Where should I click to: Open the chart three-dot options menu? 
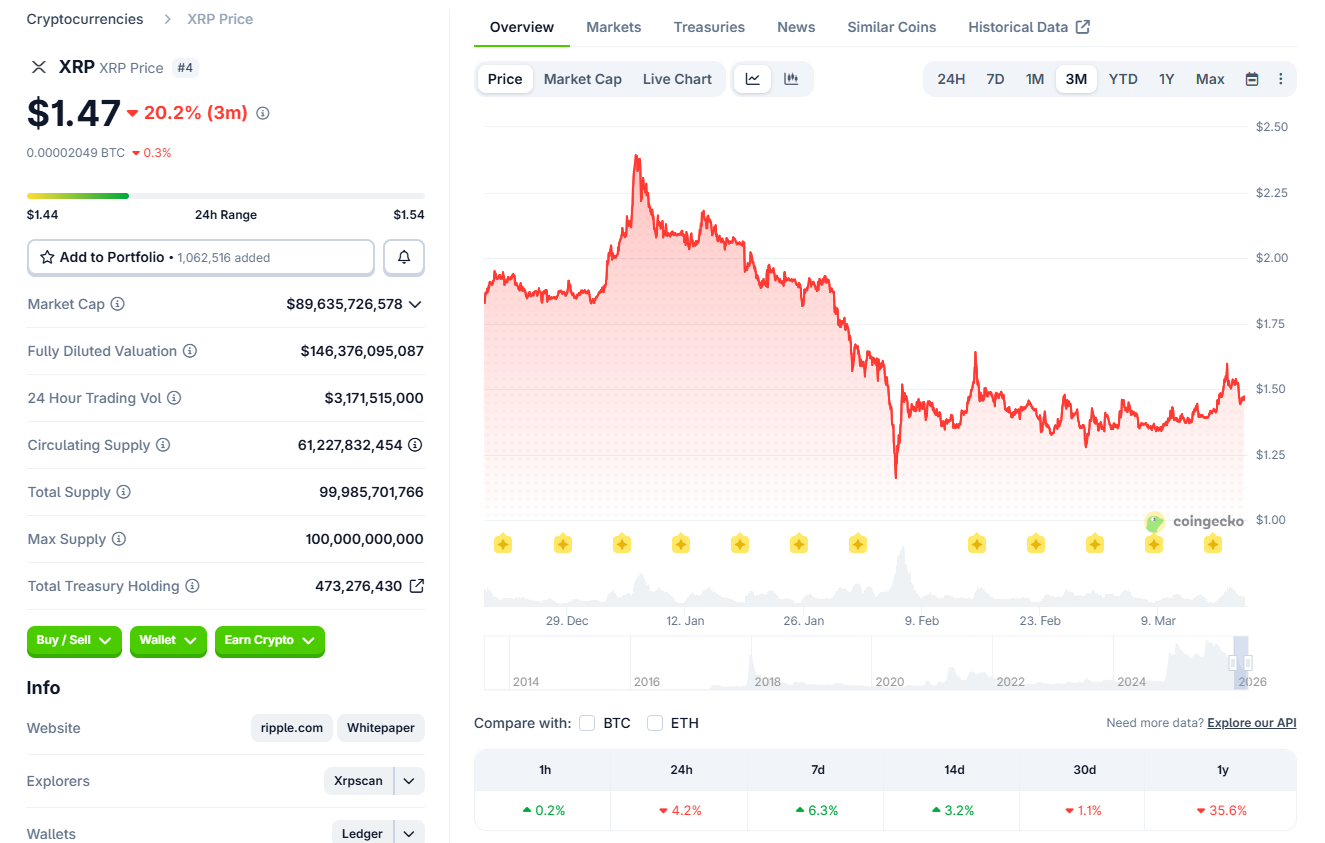(x=1281, y=78)
